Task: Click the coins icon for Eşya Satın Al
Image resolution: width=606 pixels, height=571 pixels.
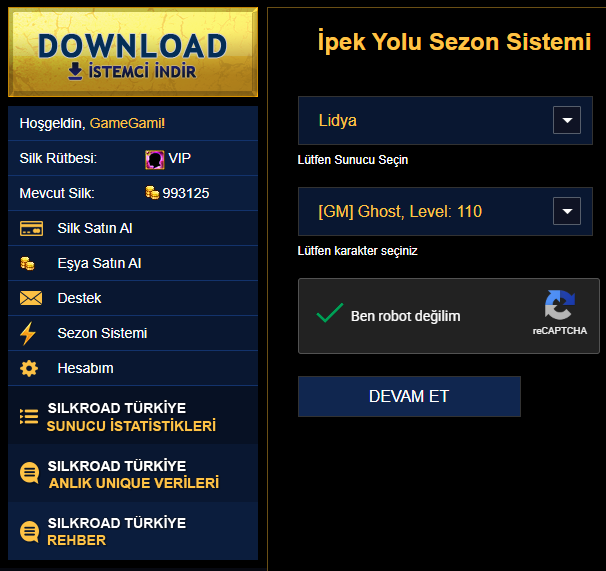Action: tap(27, 264)
